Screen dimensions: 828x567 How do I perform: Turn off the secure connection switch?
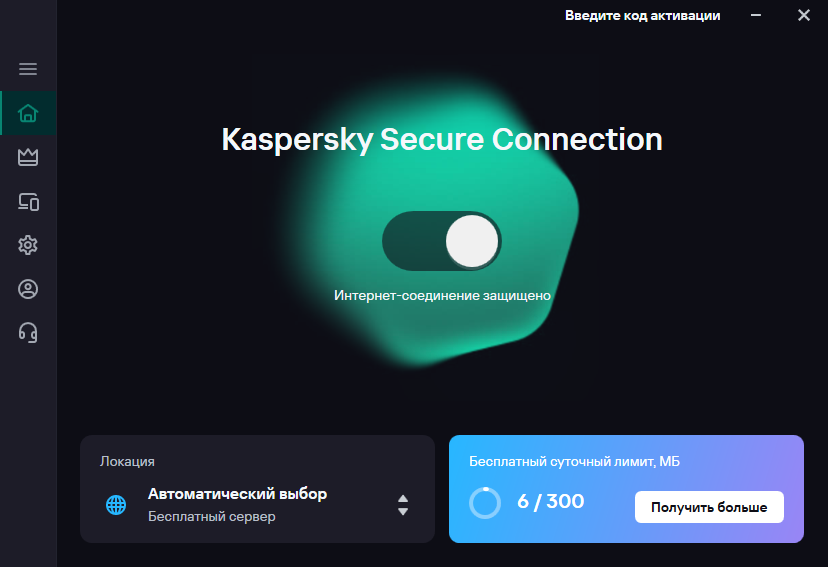click(442, 241)
